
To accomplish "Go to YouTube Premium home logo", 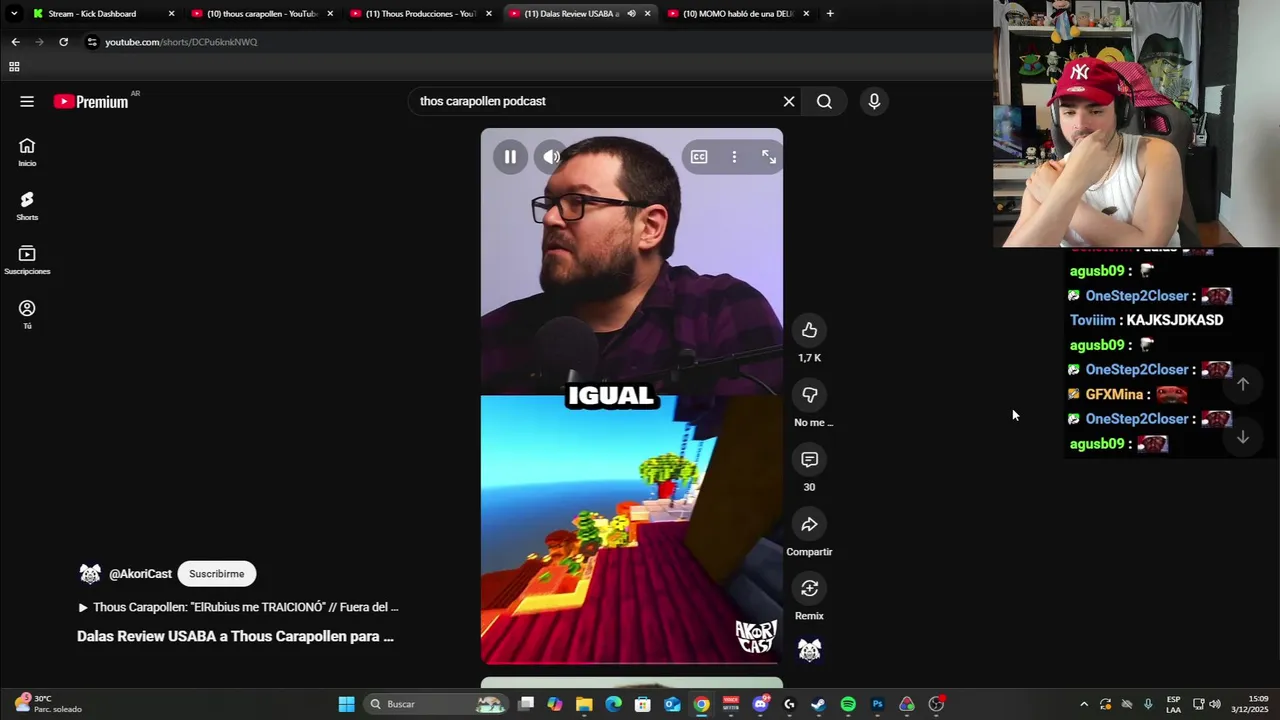I will tap(92, 101).
